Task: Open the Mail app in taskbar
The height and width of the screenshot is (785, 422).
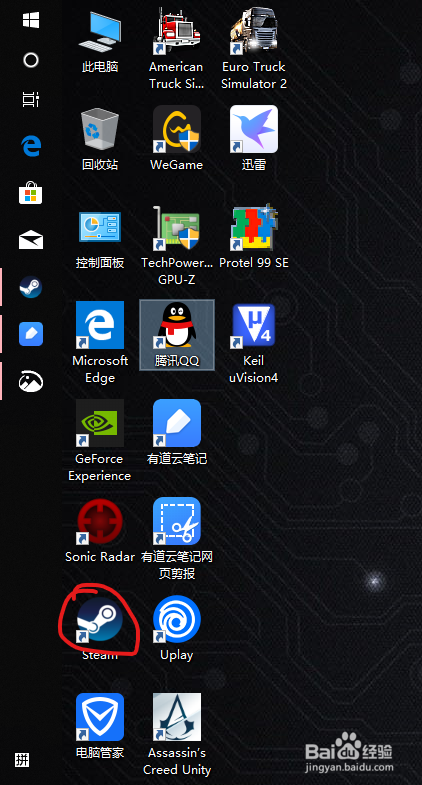Action: tap(31, 240)
